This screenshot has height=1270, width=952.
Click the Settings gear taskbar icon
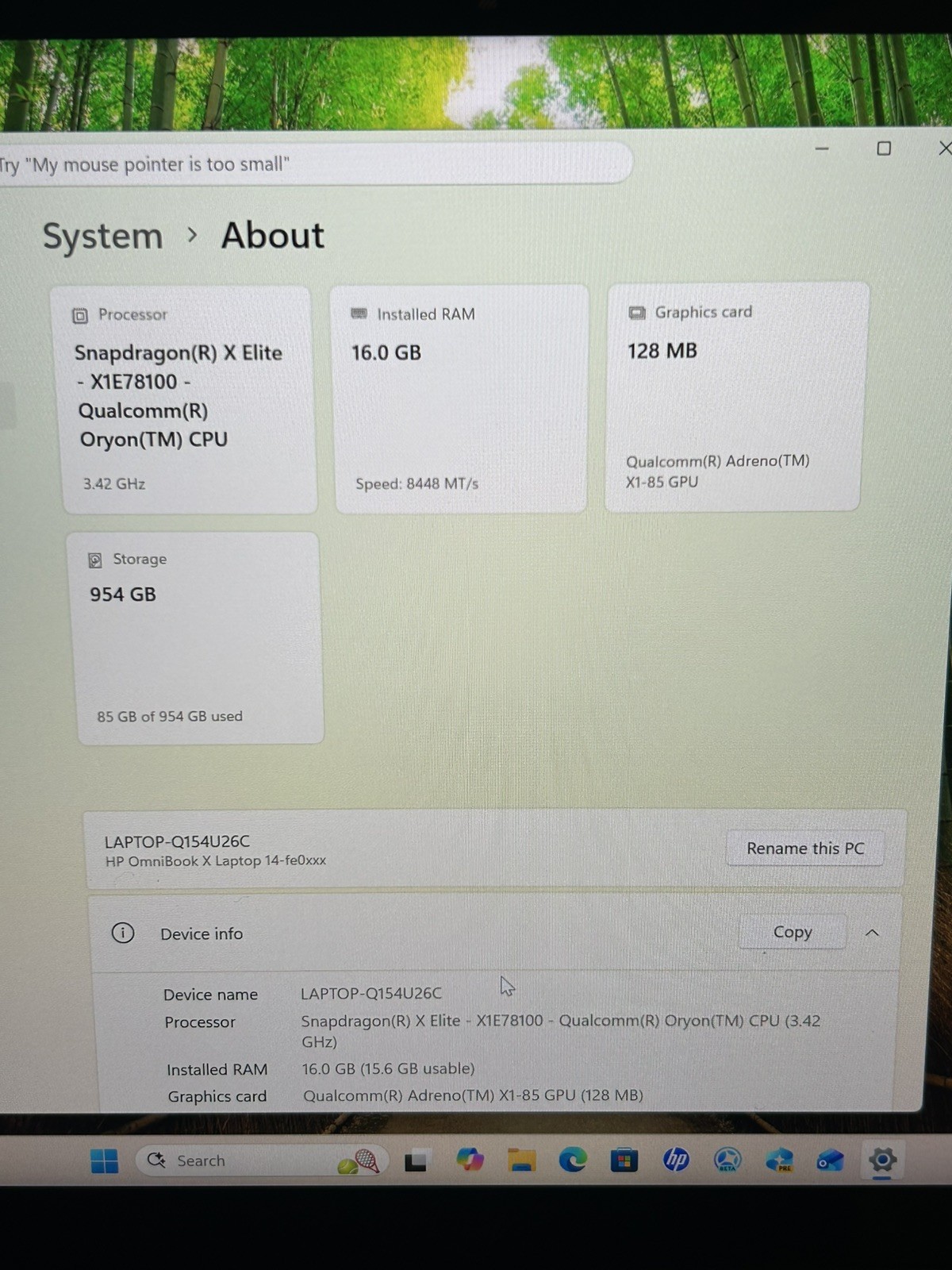click(x=882, y=1160)
